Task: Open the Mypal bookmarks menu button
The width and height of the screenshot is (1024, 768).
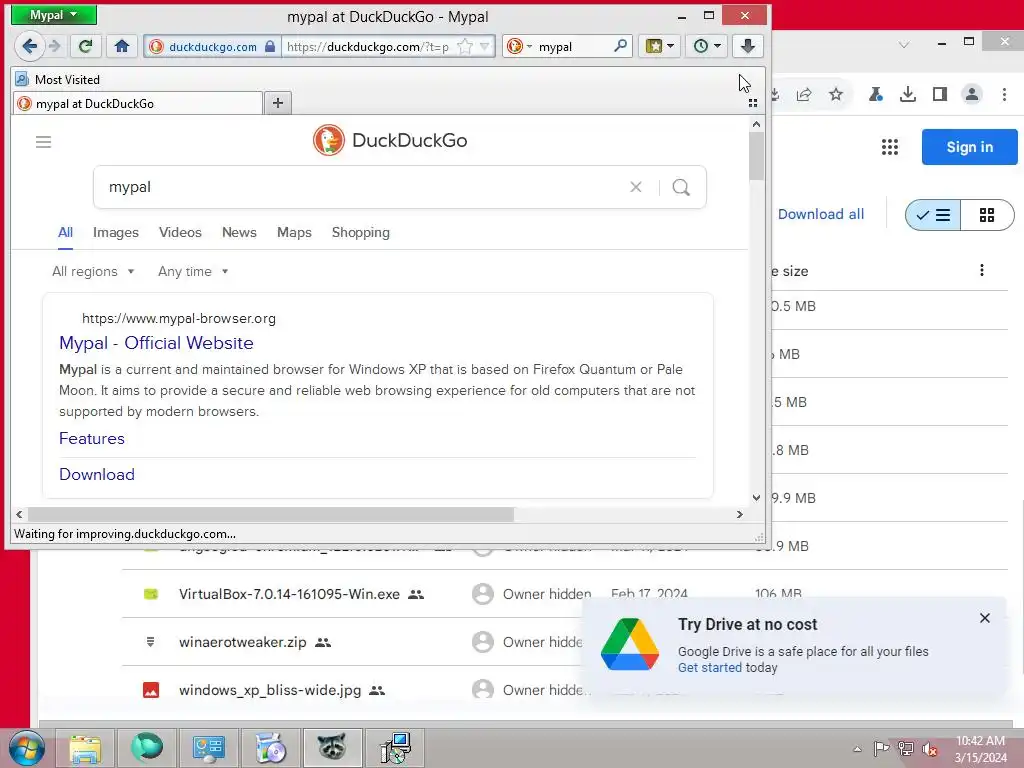Action: [x=660, y=46]
